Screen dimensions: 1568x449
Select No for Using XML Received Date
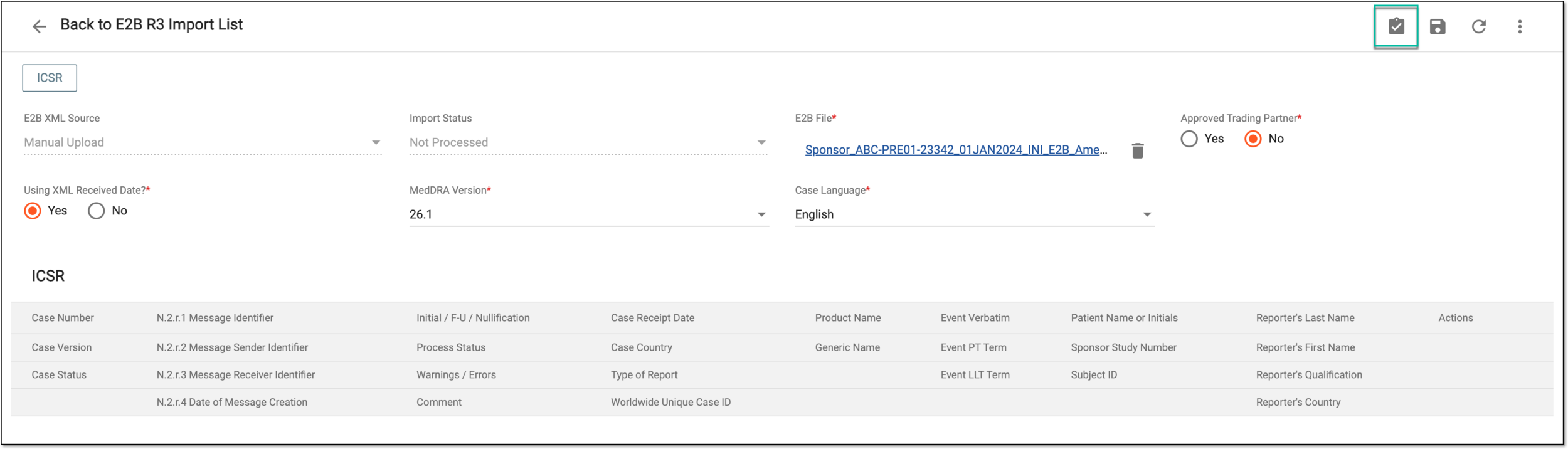(96, 211)
